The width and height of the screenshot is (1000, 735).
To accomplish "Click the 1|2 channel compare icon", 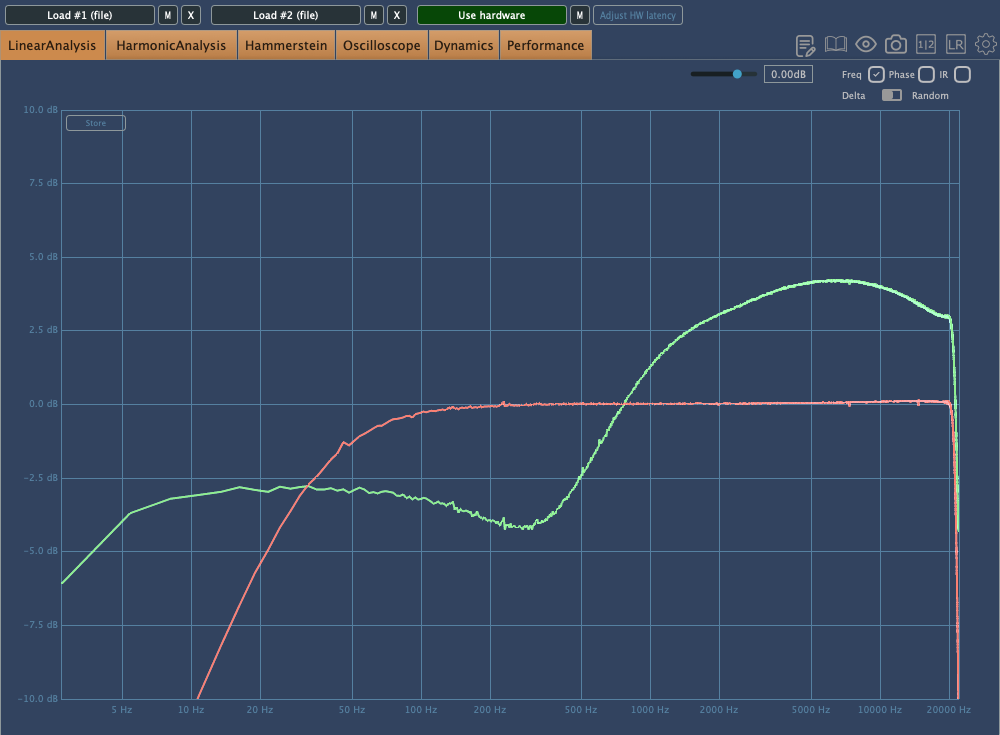I will [926, 45].
